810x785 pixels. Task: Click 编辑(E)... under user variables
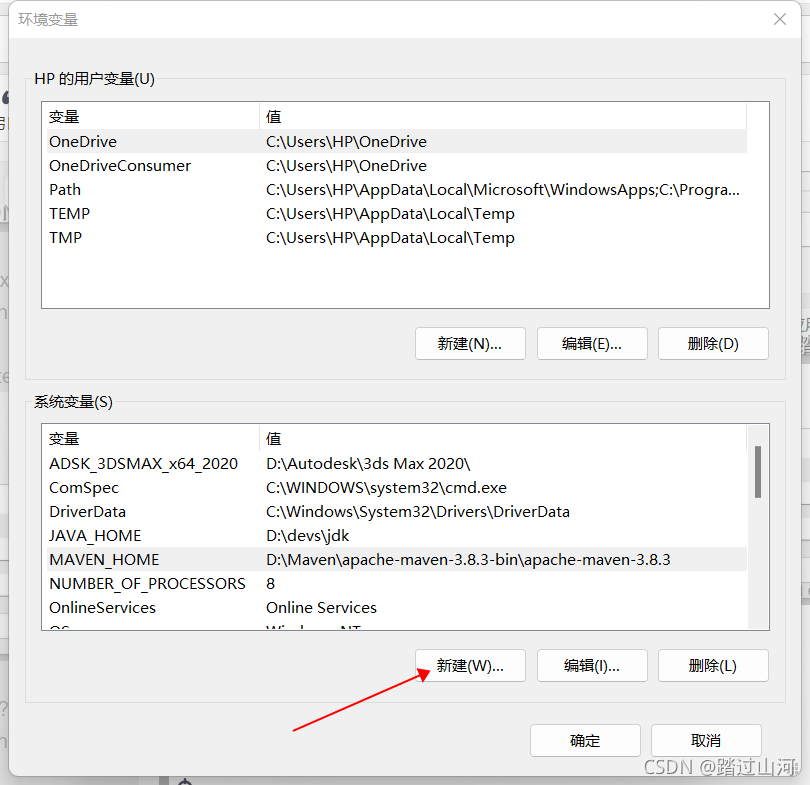point(592,343)
